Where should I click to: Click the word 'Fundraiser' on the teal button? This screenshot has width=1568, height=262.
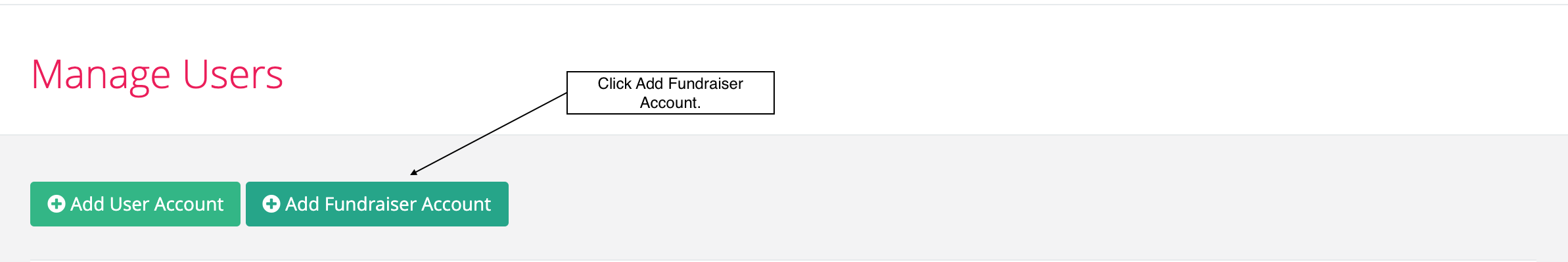370,204
